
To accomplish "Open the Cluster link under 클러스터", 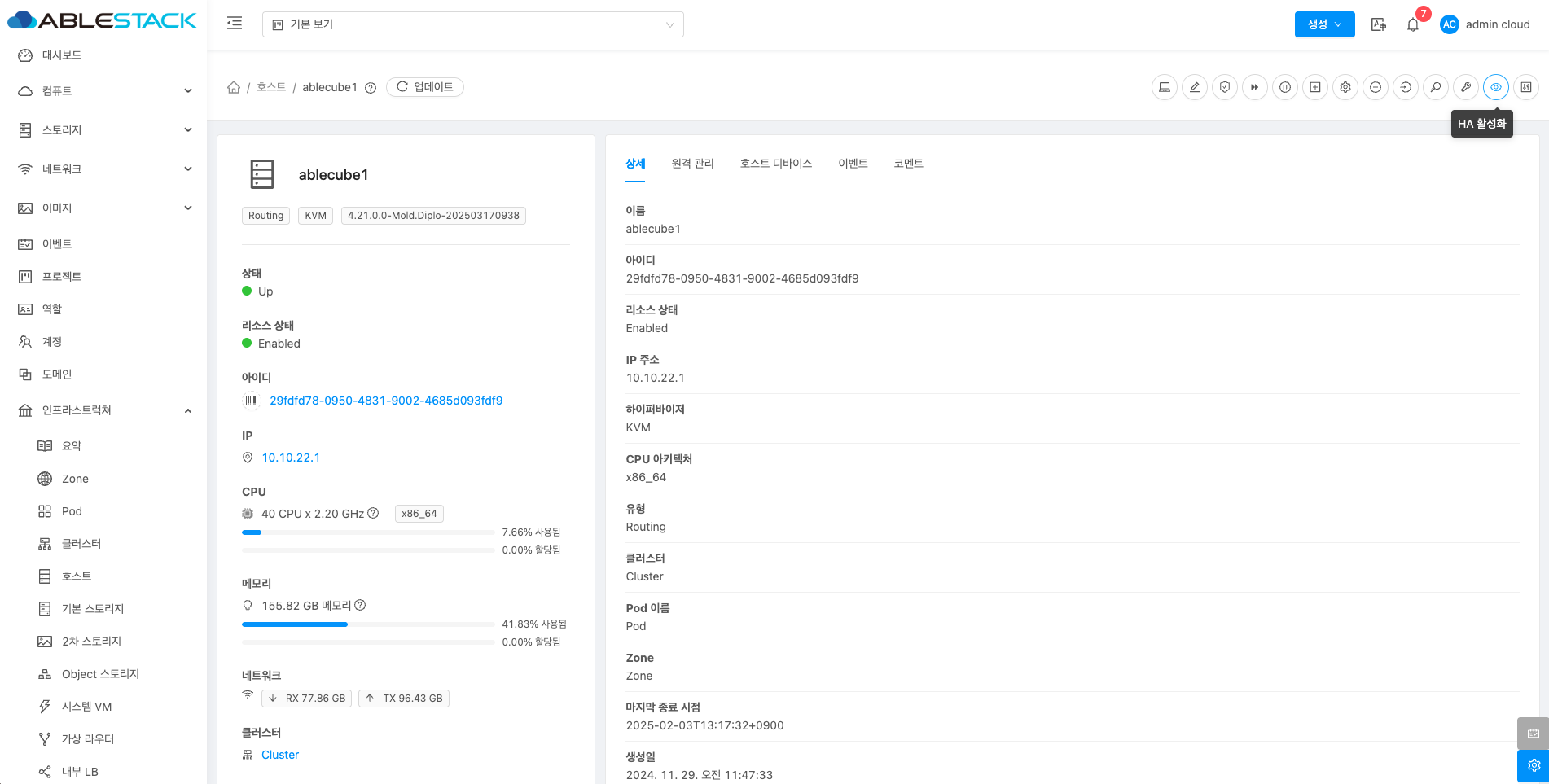I will (x=280, y=755).
